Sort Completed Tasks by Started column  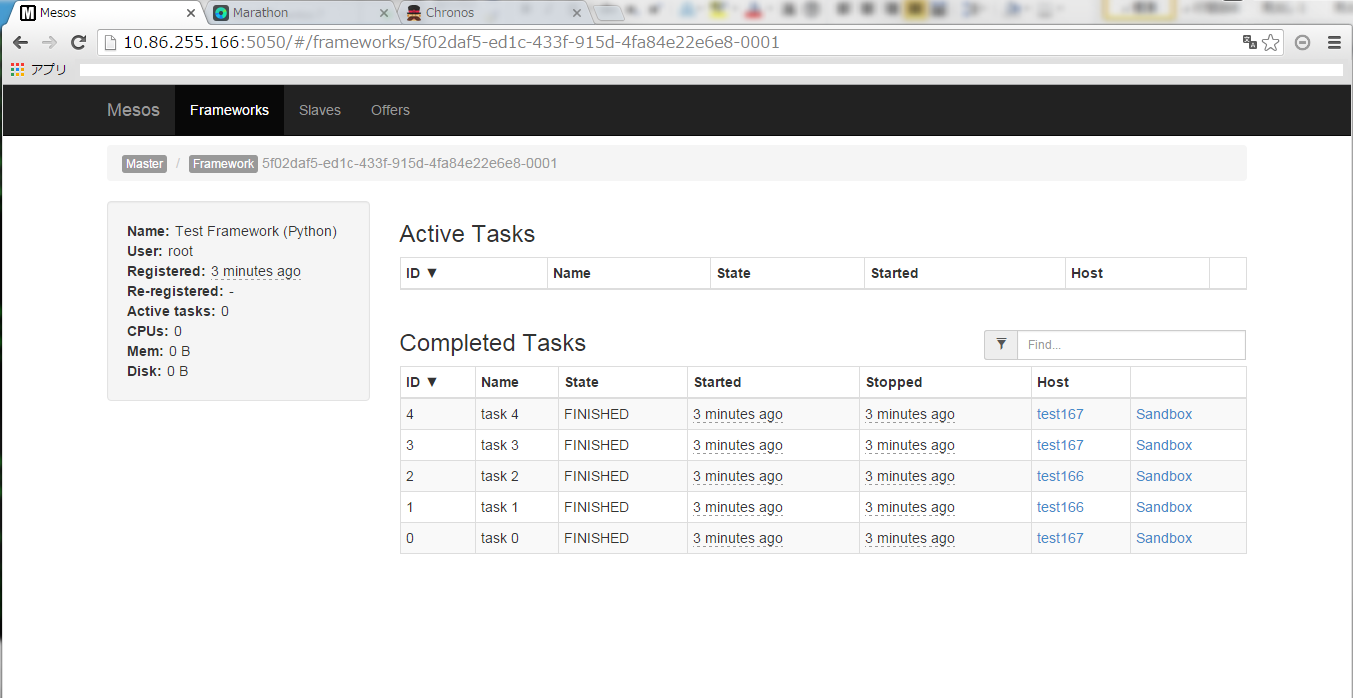point(717,382)
